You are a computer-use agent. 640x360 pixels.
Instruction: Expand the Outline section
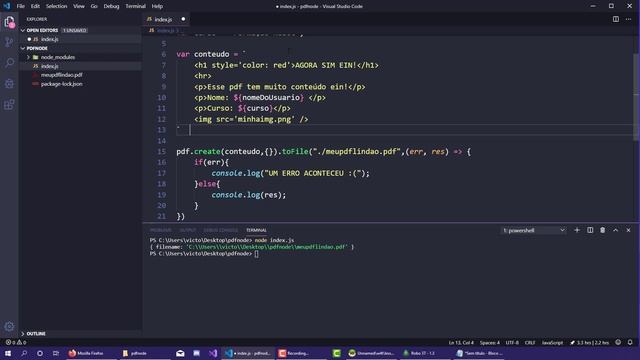tap(23, 333)
